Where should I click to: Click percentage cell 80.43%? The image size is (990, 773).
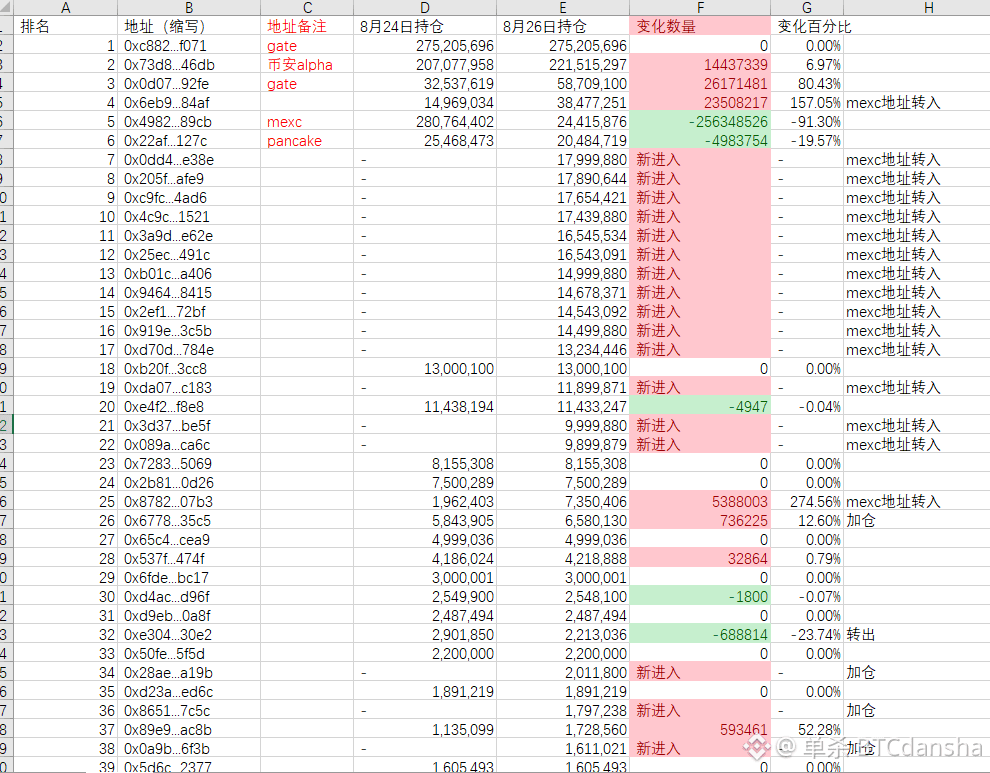[x=807, y=83]
